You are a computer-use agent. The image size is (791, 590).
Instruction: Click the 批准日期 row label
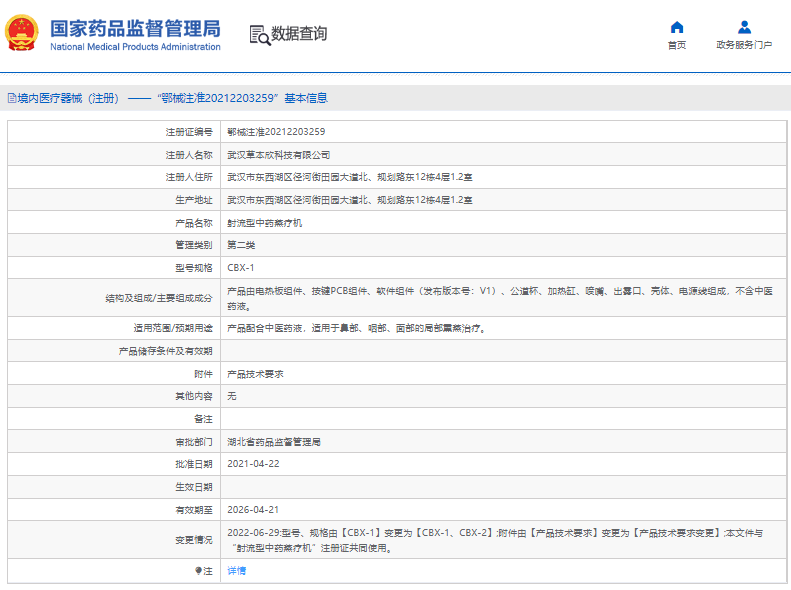click(x=194, y=464)
